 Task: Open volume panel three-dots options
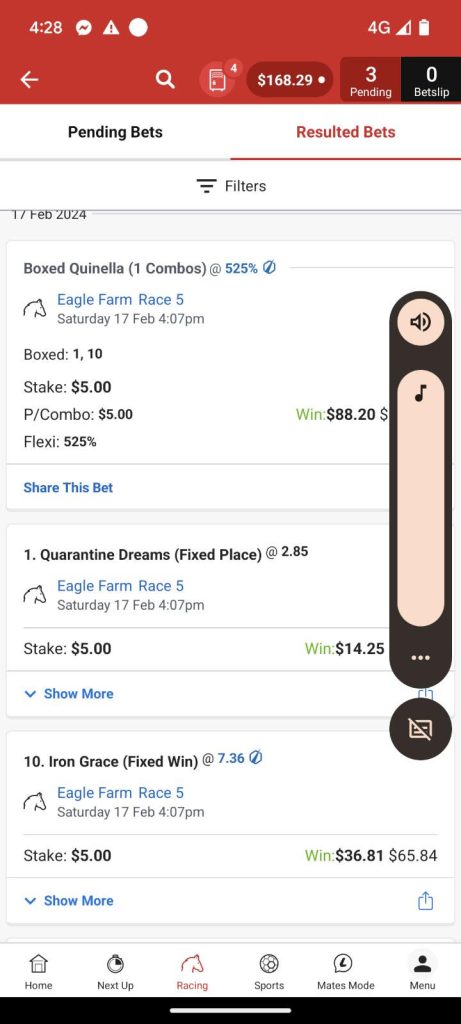coord(421,658)
